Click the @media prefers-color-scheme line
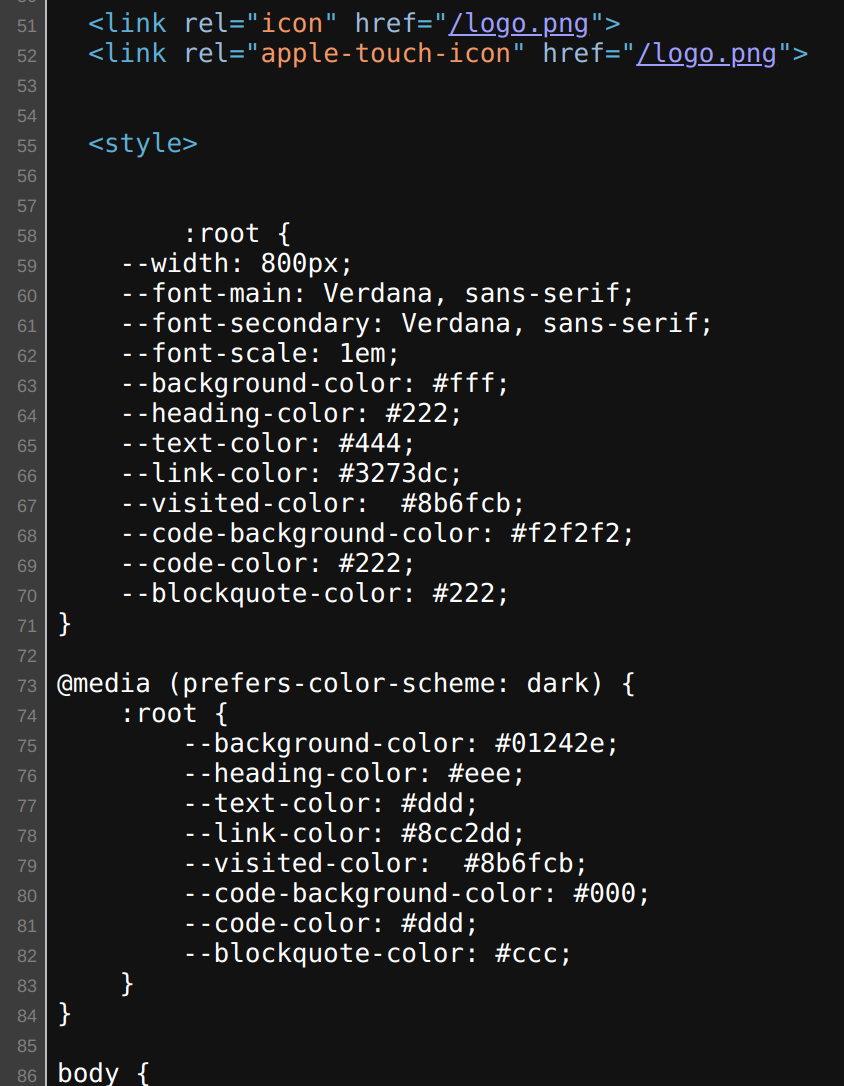Image resolution: width=844 pixels, height=1086 pixels. (x=346, y=684)
